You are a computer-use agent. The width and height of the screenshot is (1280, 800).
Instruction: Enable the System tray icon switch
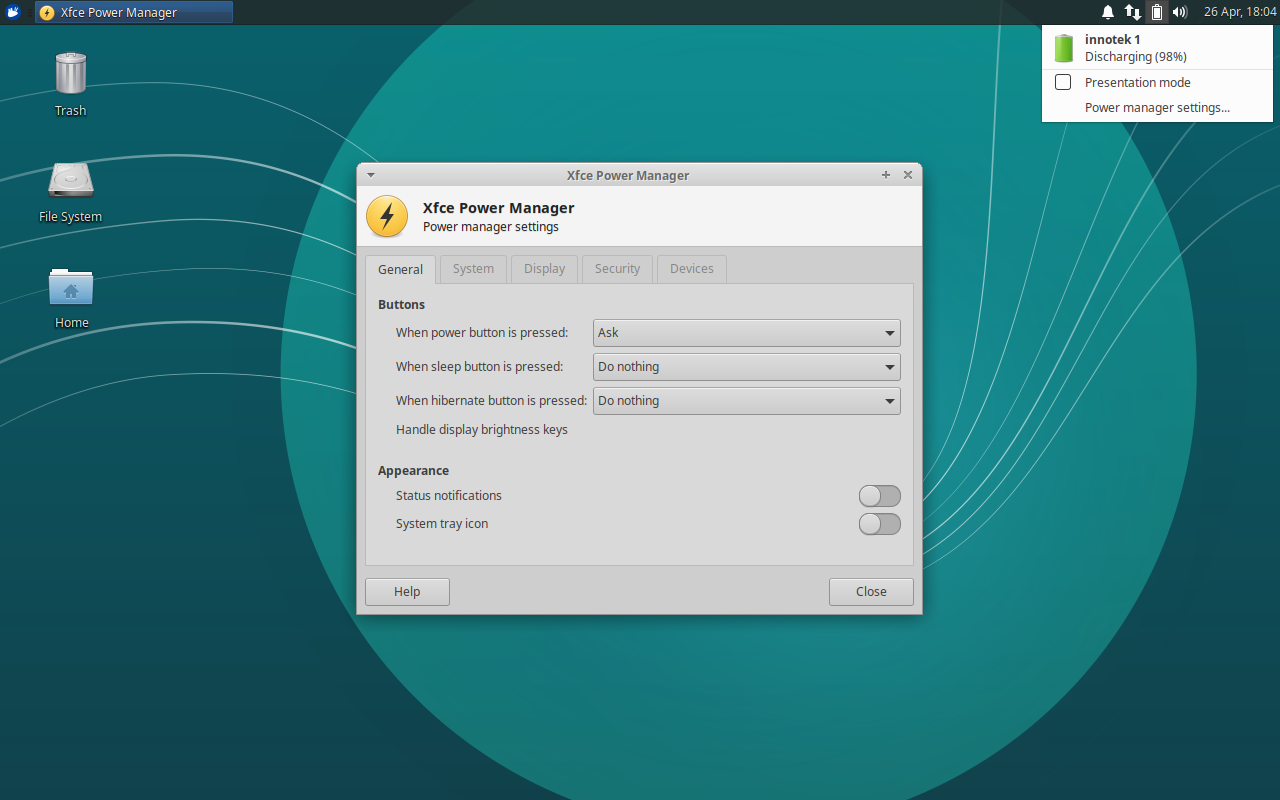click(x=879, y=523)
